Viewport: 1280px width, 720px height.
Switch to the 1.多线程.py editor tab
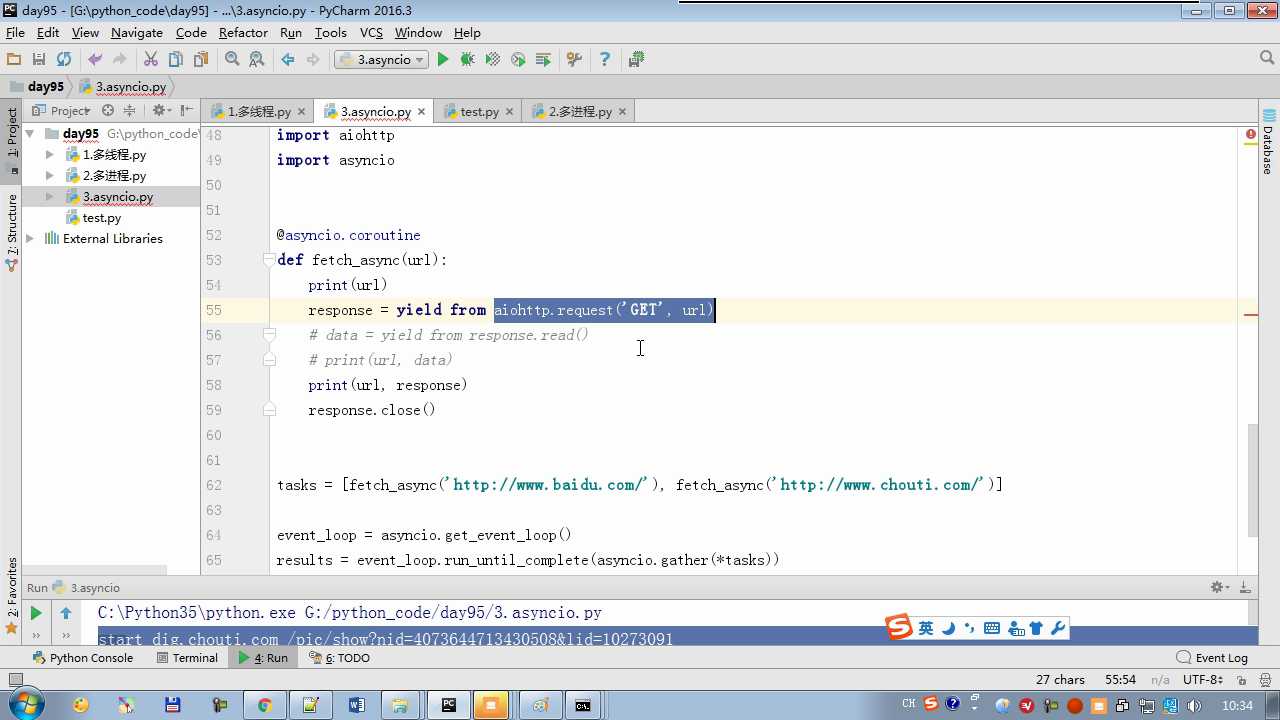258,112
